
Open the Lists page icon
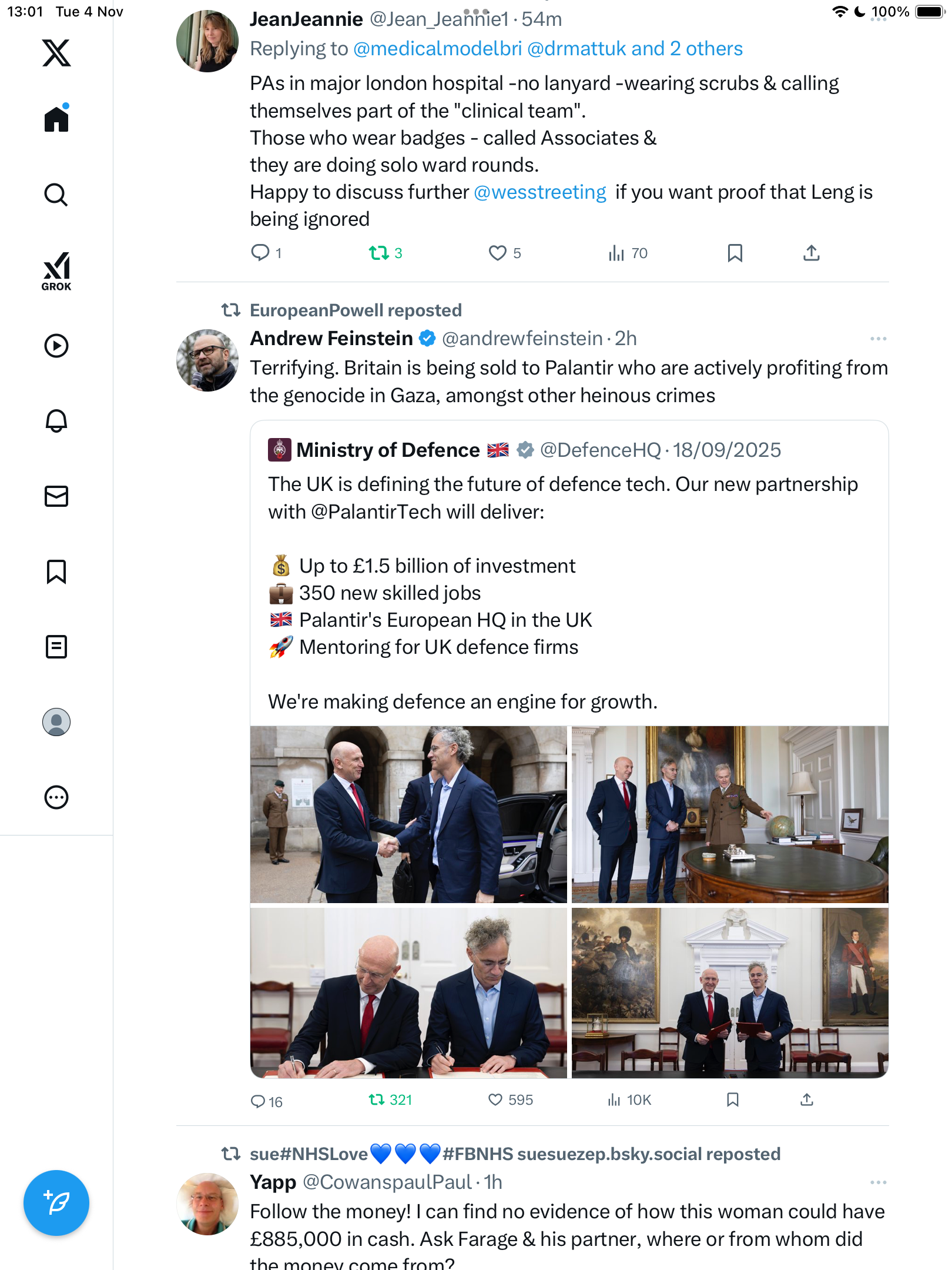(56, 647)
